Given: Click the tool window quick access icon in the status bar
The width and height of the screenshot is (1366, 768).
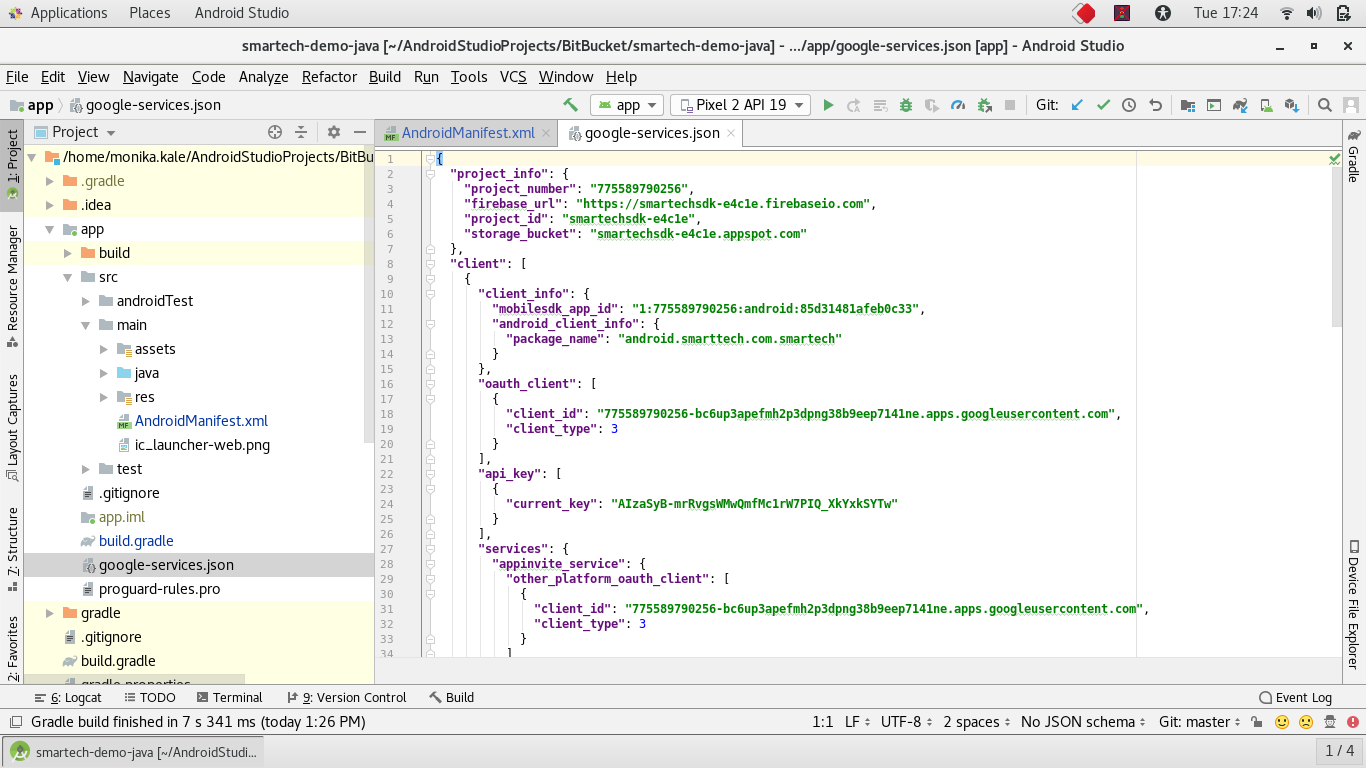Looking at the screenshot, I should [x=14, y=722].
